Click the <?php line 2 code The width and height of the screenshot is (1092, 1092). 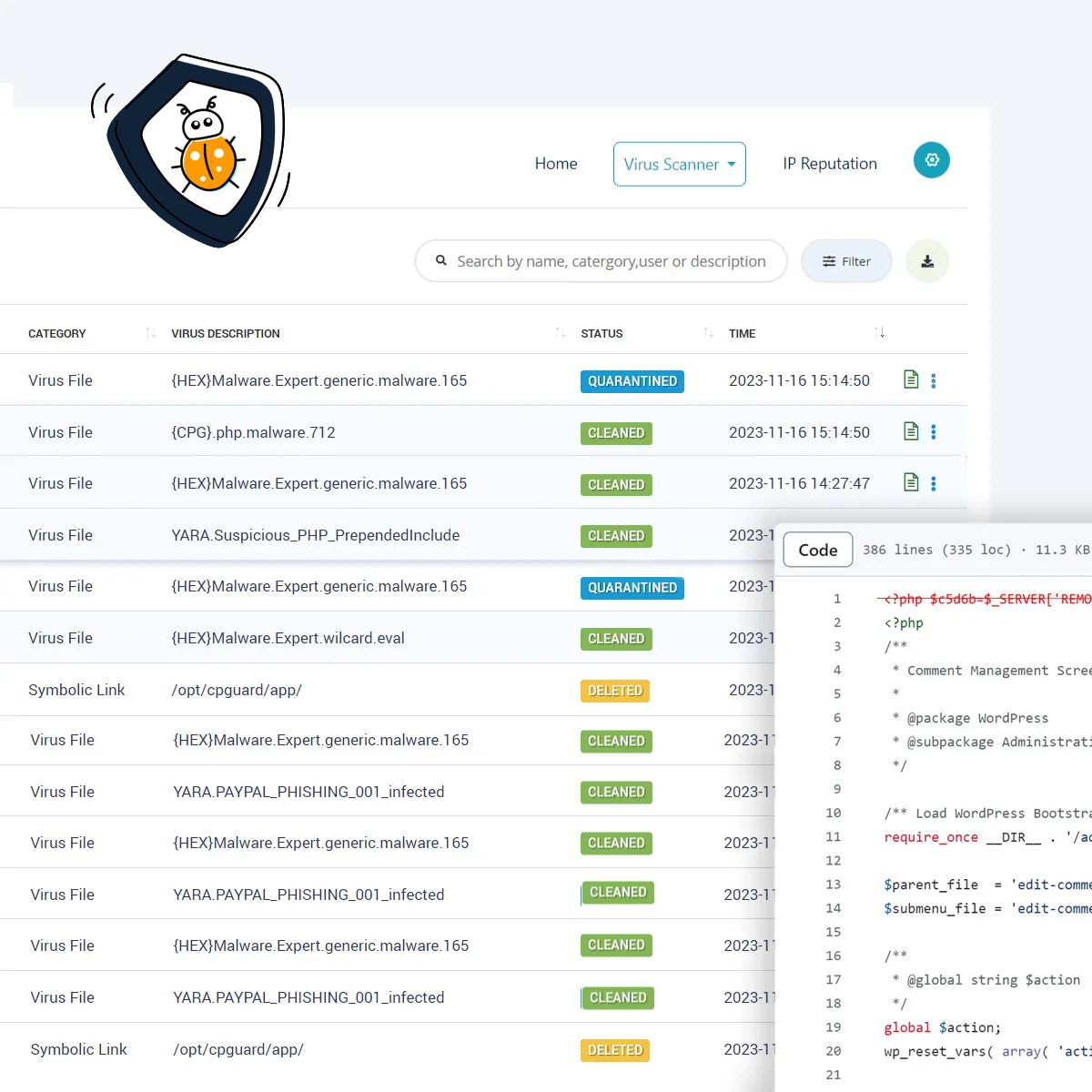coord(904,622)
